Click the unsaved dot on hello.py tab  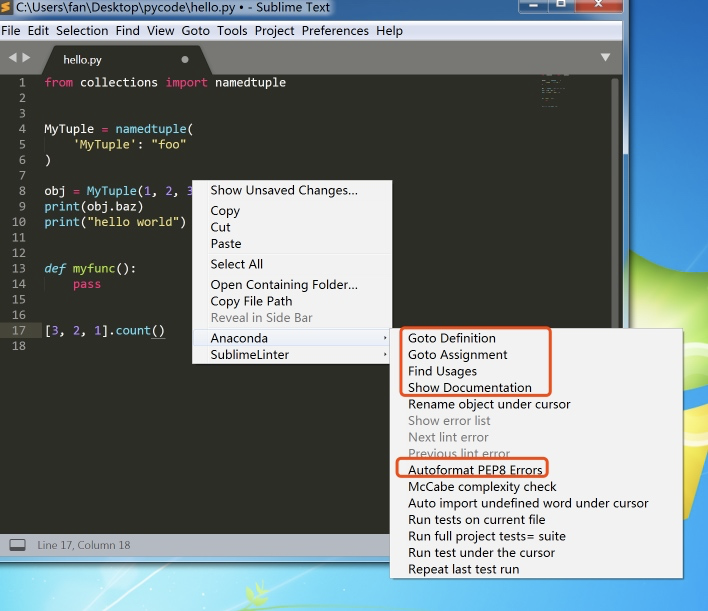[x=185, y=59]
